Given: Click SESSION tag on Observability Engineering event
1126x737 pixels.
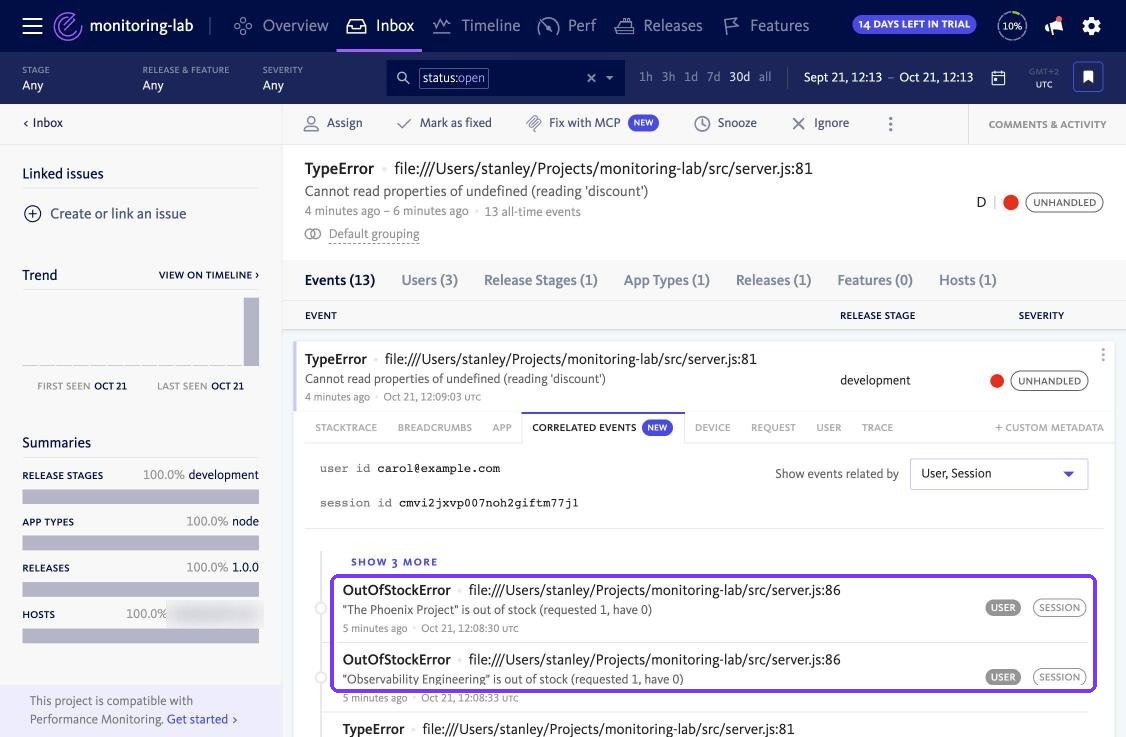Looking at the screenshot, I should pyautogui.click(x=1059, y=677).
